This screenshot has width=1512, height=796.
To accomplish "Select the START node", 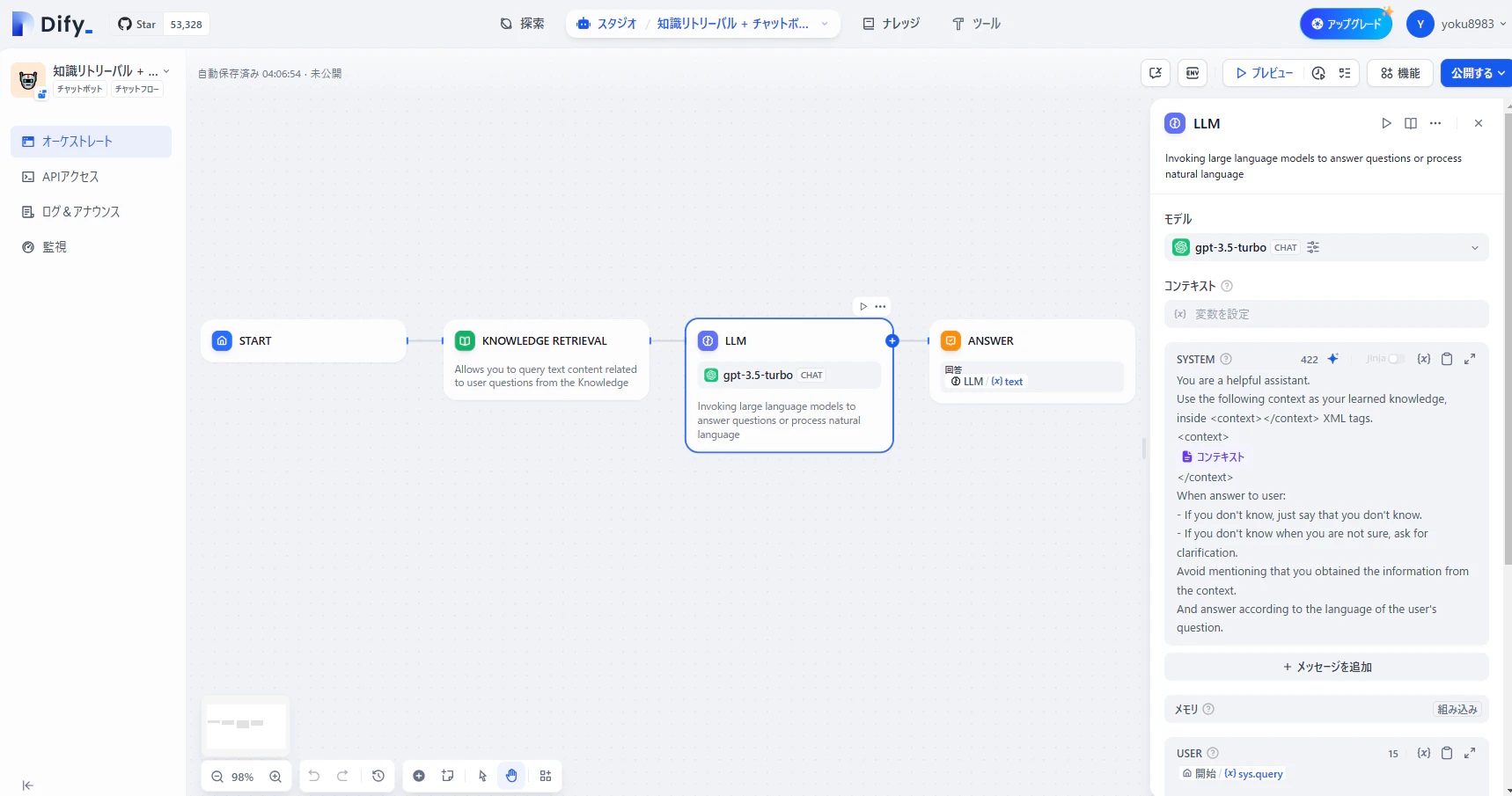I will (x=304, y=340).
